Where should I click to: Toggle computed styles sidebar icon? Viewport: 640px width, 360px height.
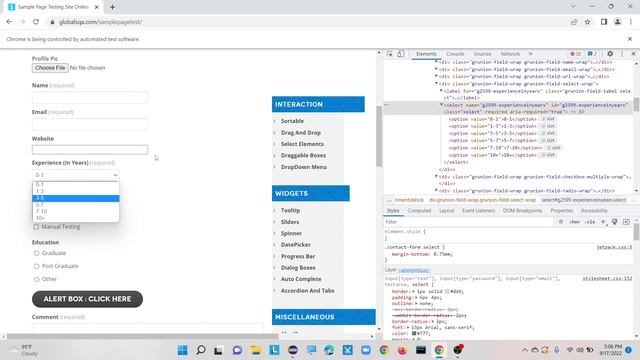[626, 222]
